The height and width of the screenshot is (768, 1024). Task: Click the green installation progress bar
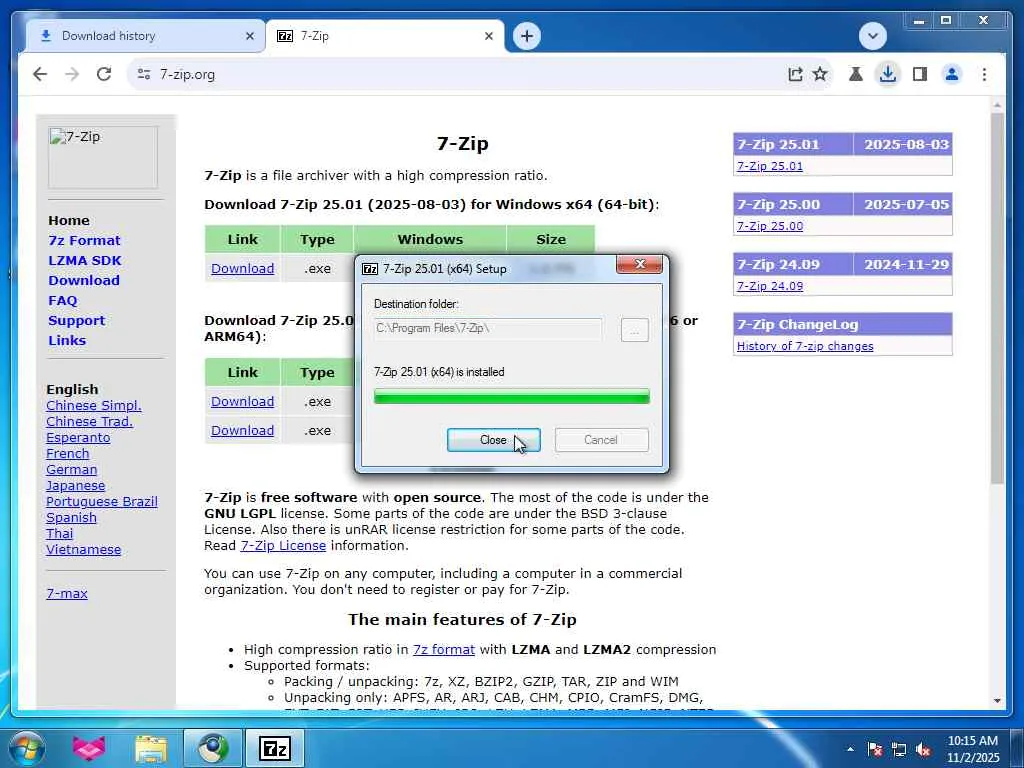click(511, 396)
